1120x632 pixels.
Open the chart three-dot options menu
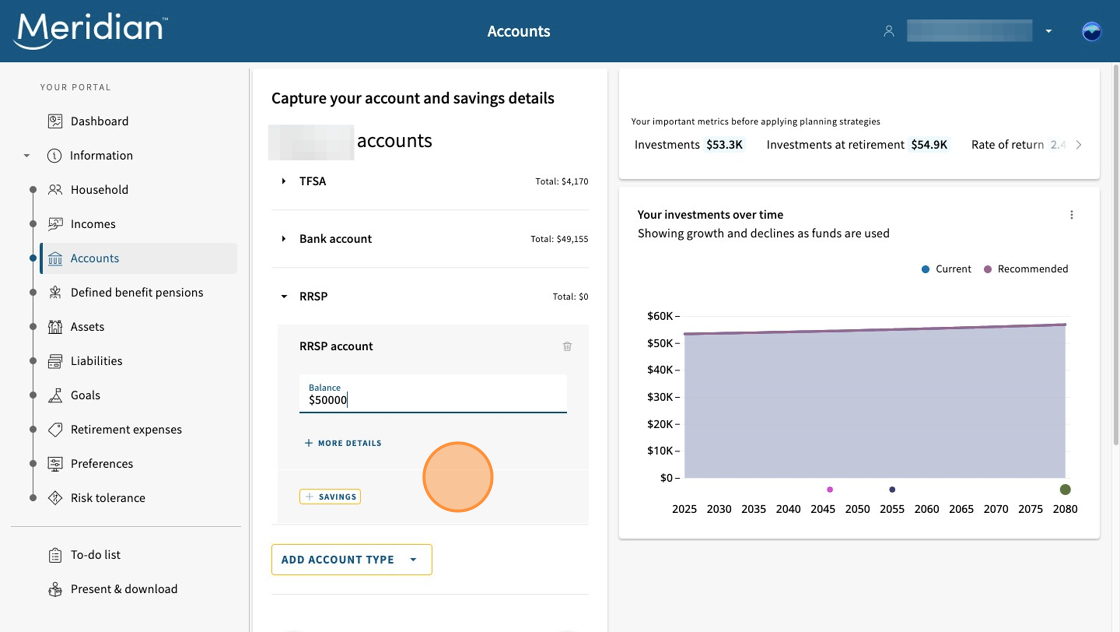tap(1071, 215)
